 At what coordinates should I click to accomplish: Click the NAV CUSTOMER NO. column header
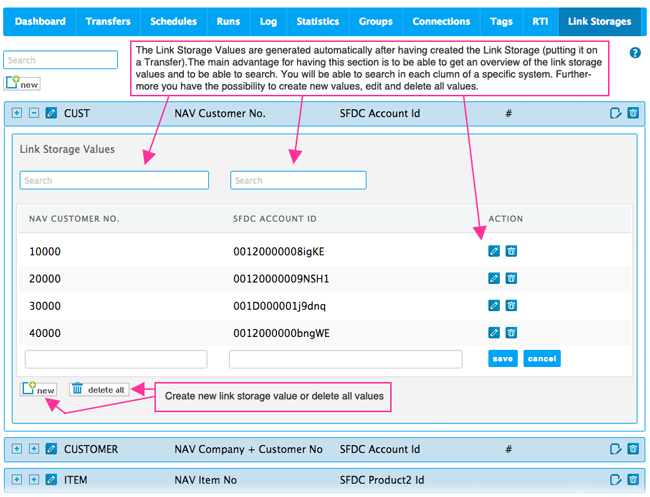pos(74,219)
